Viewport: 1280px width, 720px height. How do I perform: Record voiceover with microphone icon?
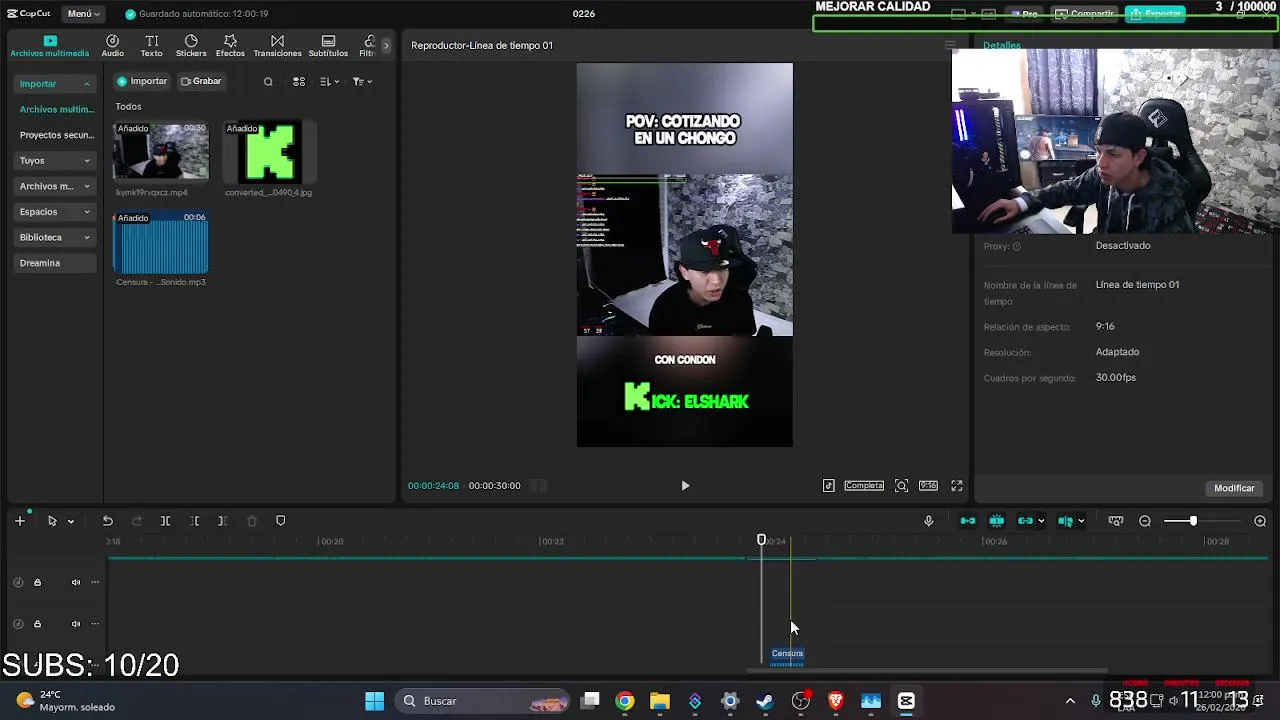tap(928, 521)
